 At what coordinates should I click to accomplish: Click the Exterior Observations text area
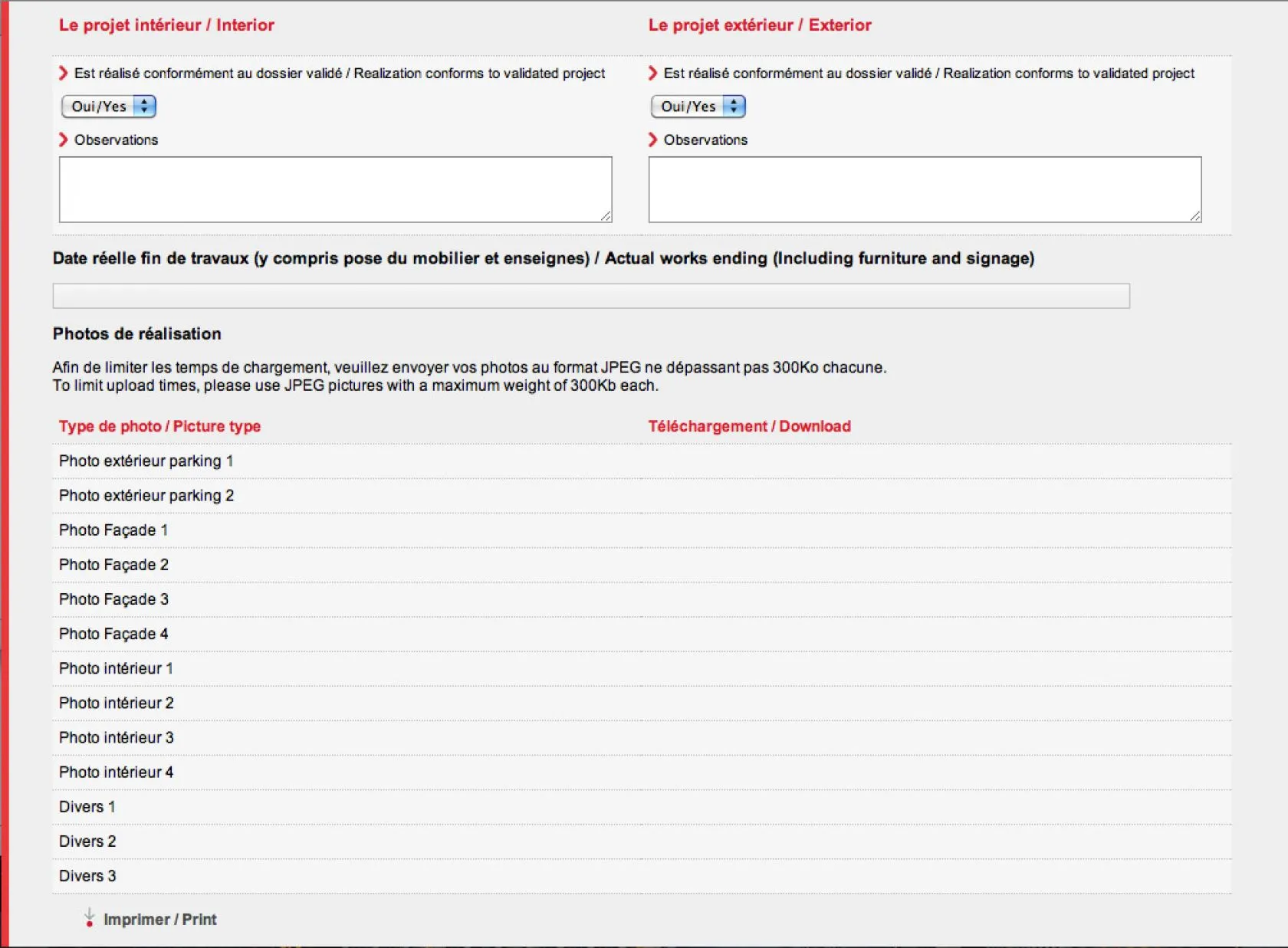pyautogui.click(x=924, y=189)
